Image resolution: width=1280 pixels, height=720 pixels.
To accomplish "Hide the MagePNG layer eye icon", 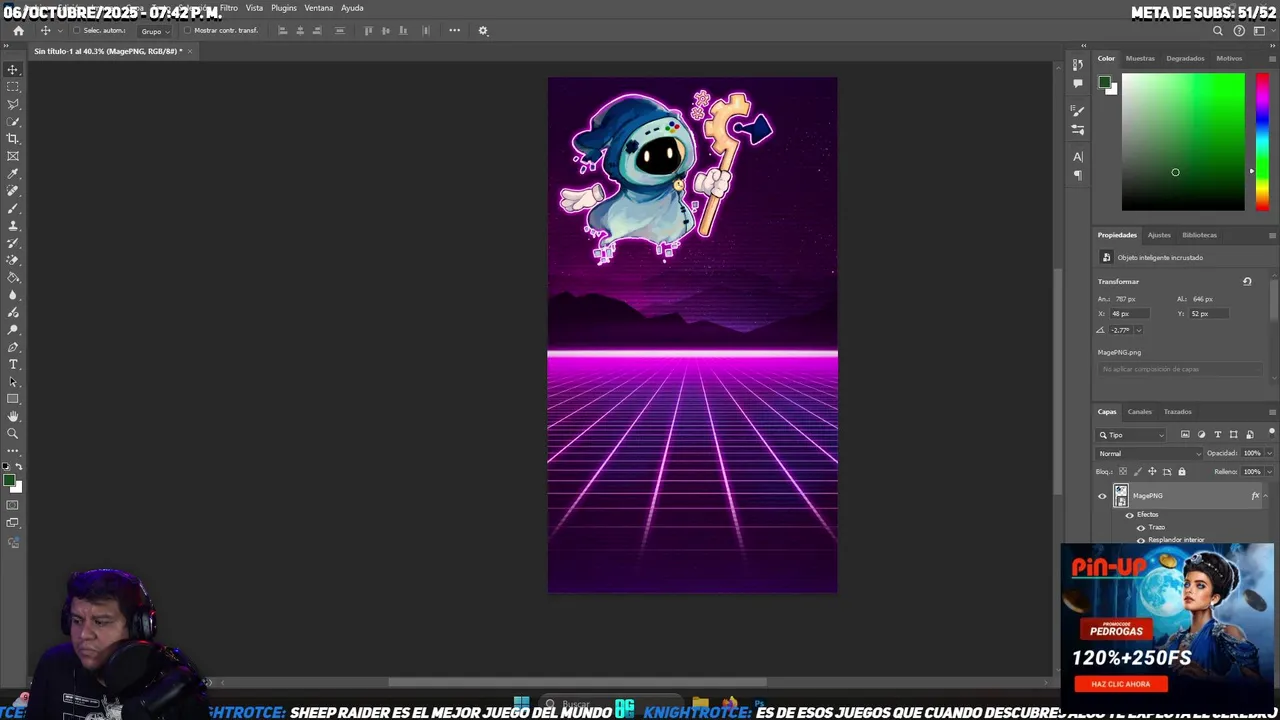I will [x=1102, y=496].
